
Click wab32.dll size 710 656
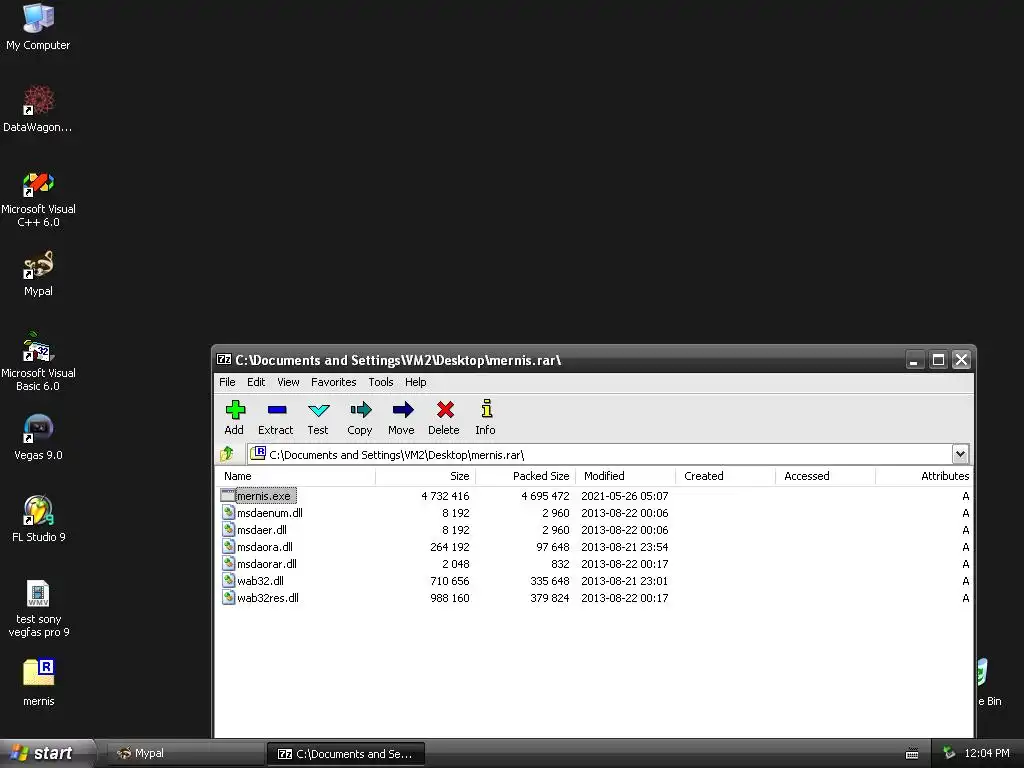coord(450,581)
